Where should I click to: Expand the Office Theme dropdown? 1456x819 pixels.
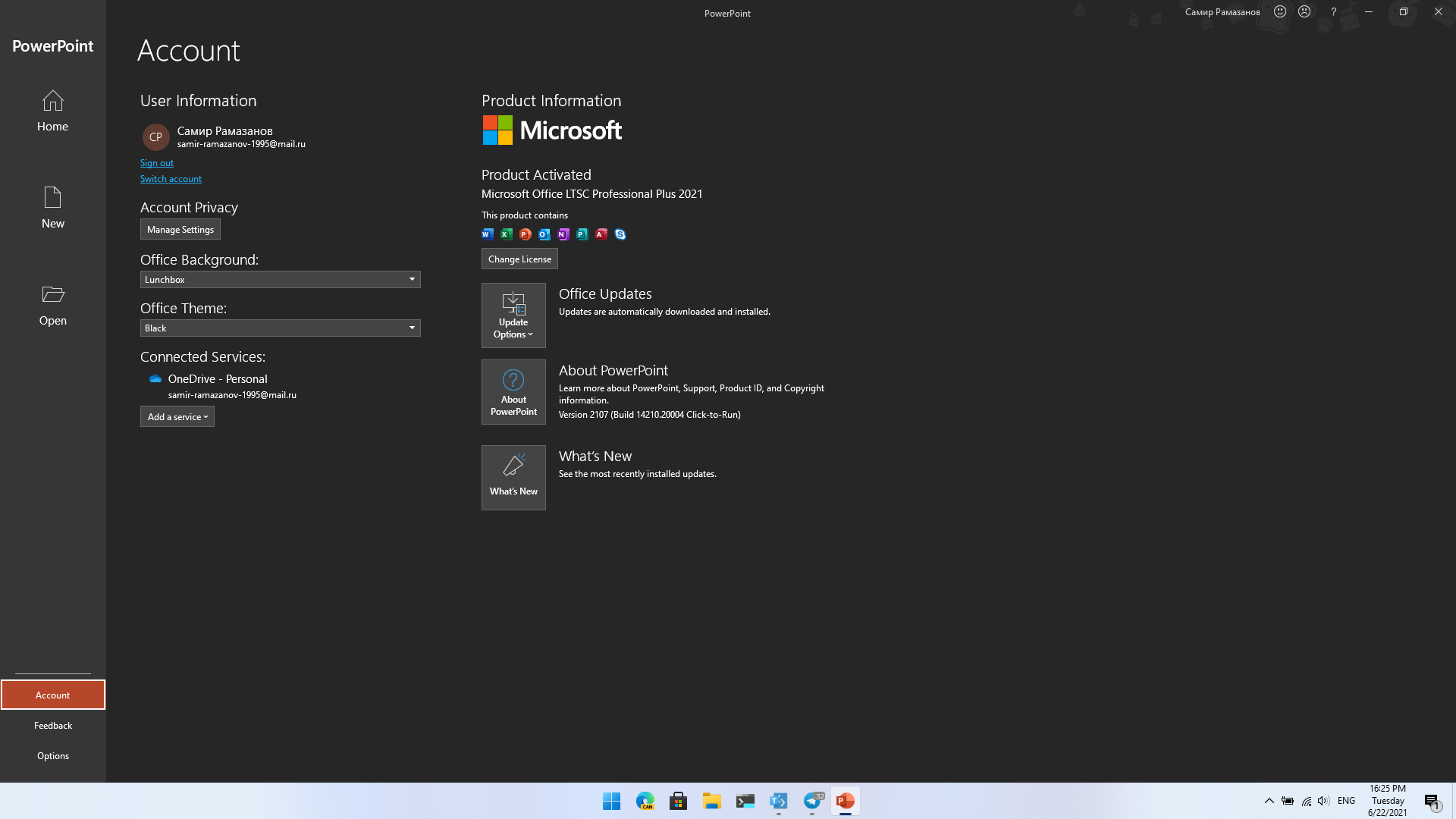click(x=280, y=328)
